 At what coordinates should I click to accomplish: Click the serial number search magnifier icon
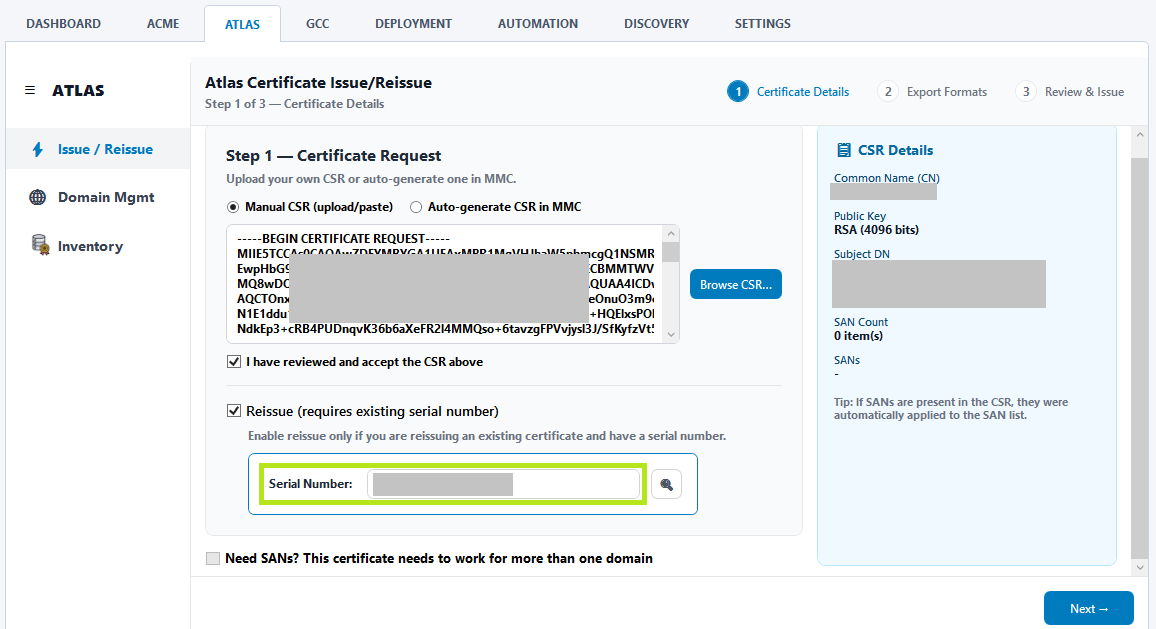point(666,484)
